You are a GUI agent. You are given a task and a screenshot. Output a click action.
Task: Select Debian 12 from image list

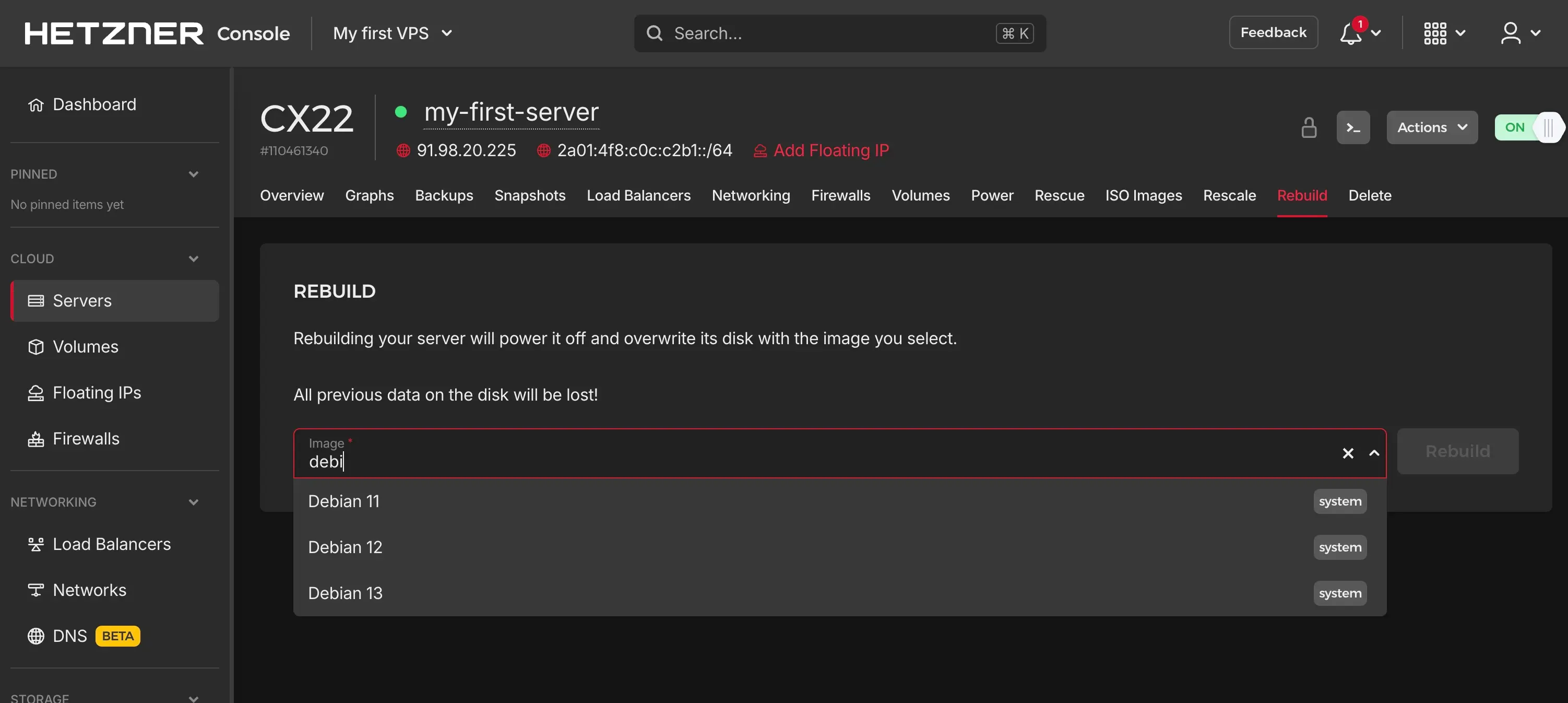(x=345, y=547)
